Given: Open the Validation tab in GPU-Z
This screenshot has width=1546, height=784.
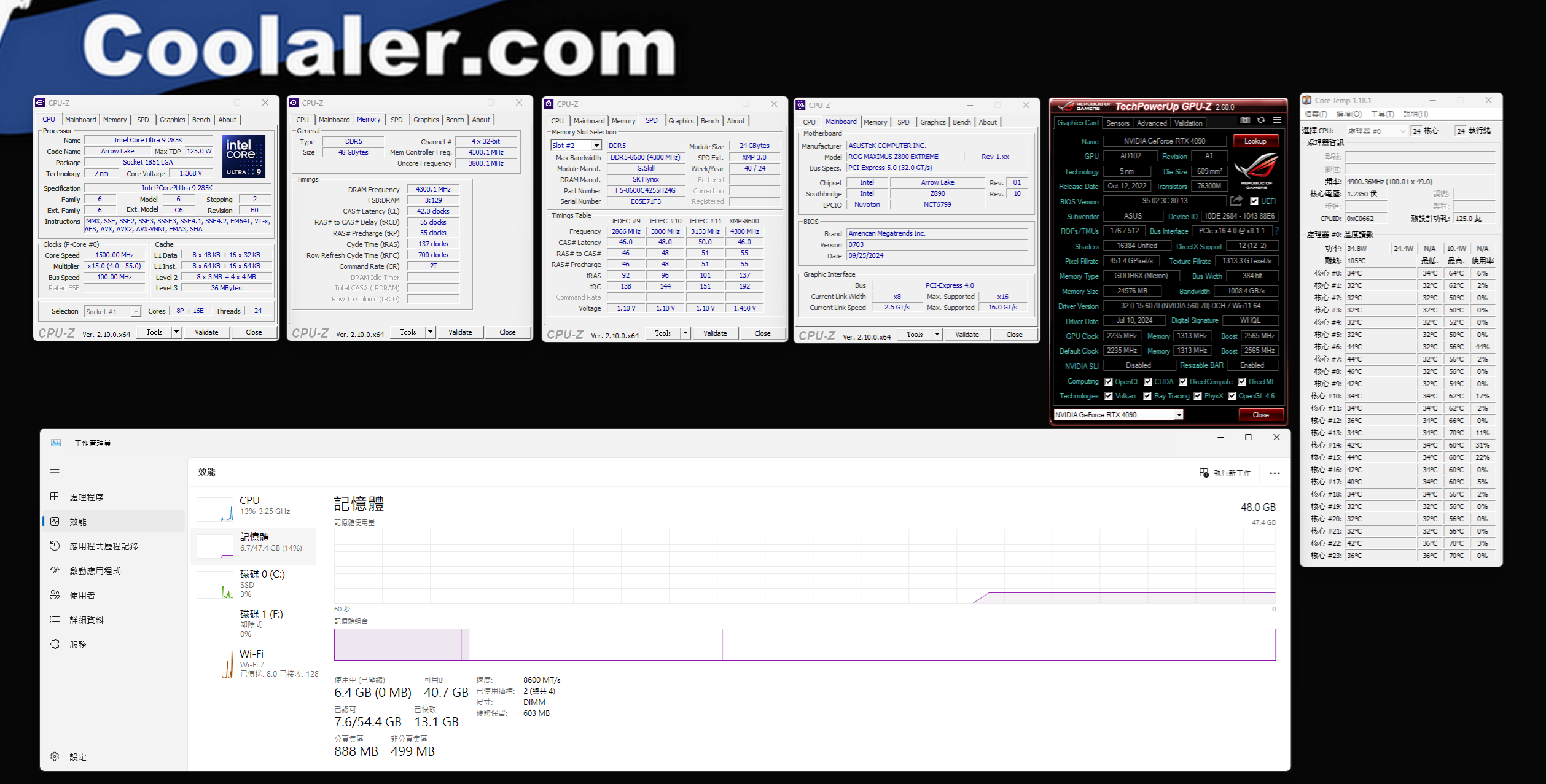Looking at the screenshot, I should pos(1189,123).
